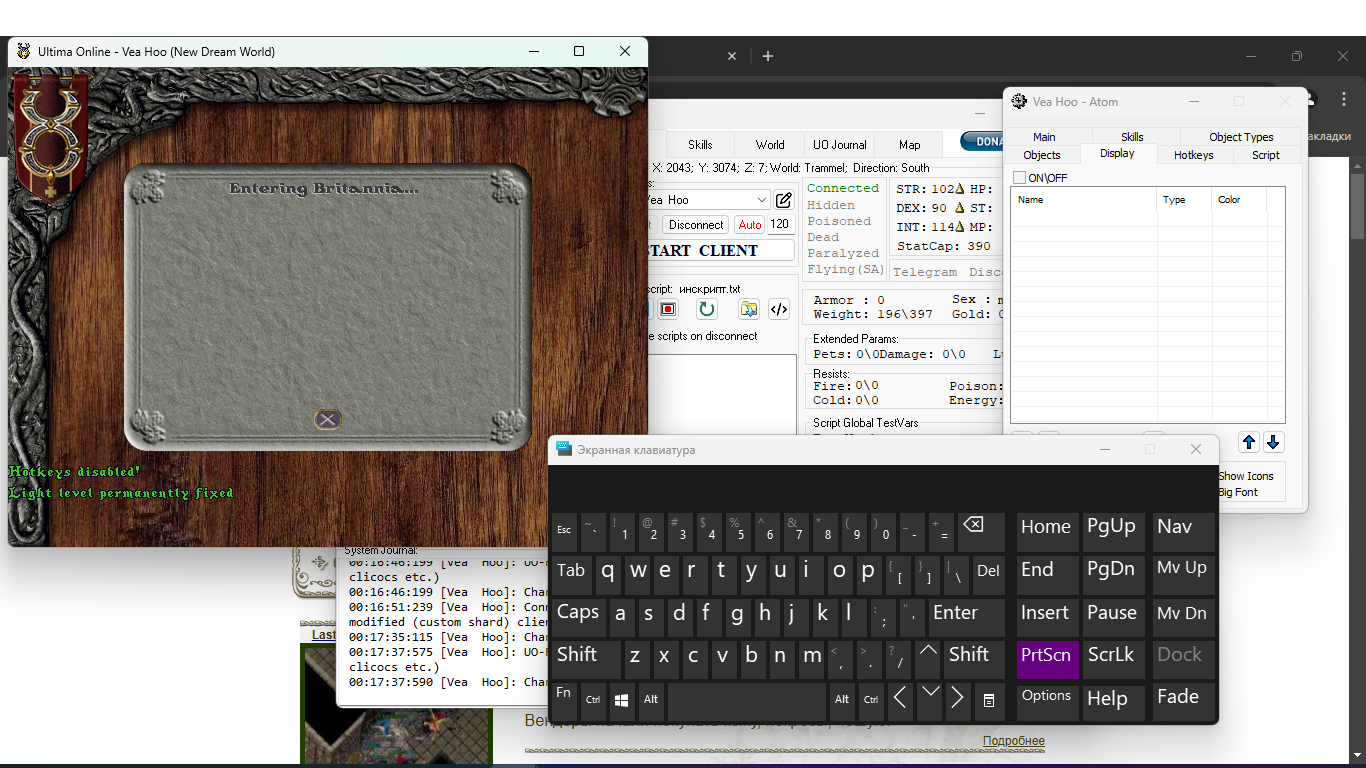
Task: Open the code editor </> icon
Action: click(x=779, y=310)
